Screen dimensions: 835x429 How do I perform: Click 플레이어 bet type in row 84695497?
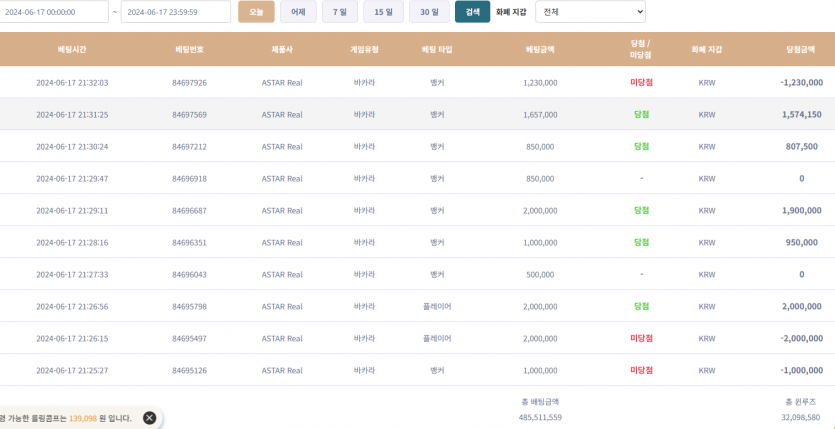pos(437,339)
